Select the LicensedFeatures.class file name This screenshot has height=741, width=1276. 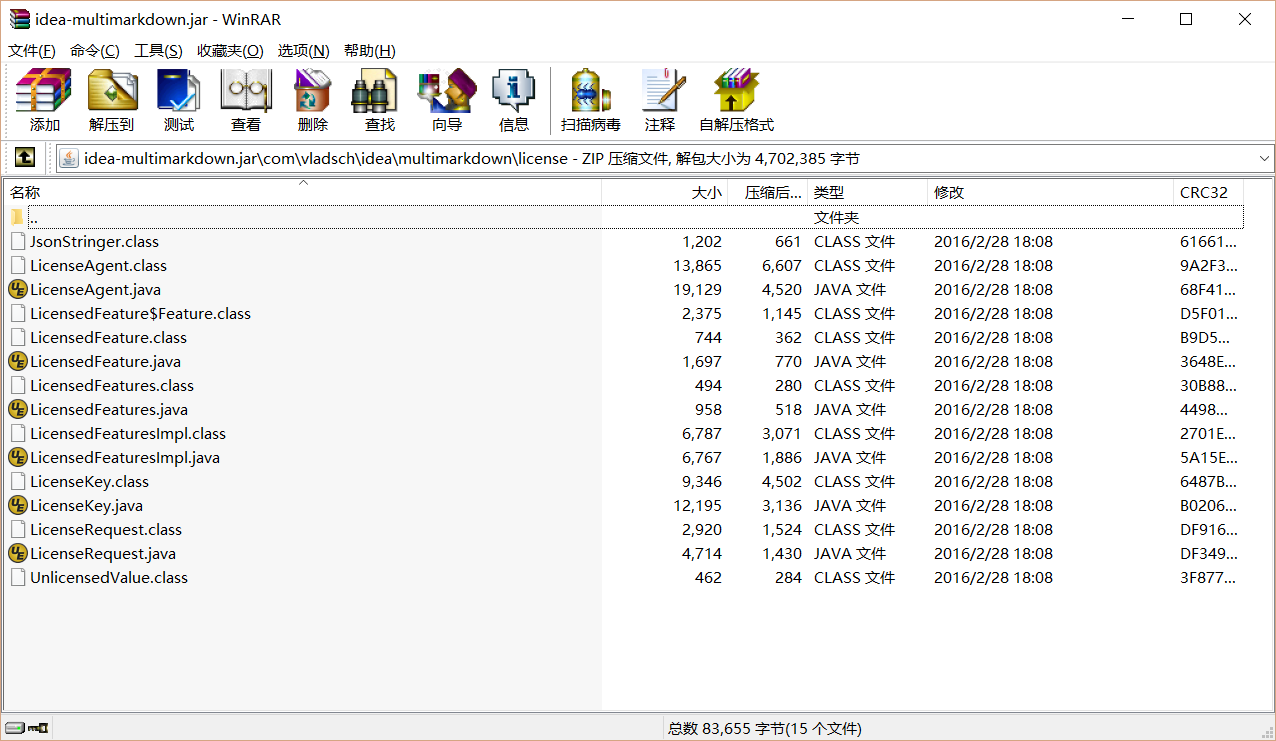112,386
